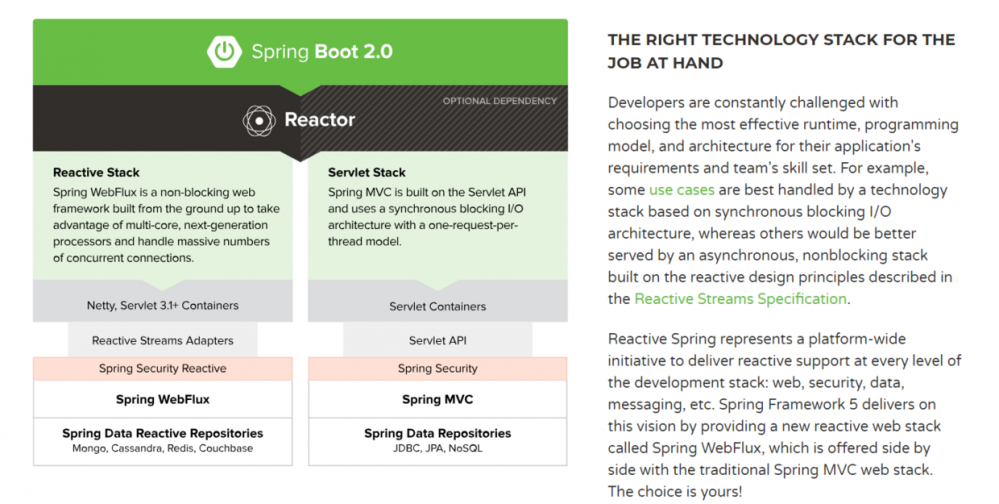Click the Reactor atom logo icon
Viewport: 999px width, 504px height.
click(x=259, y=121)
